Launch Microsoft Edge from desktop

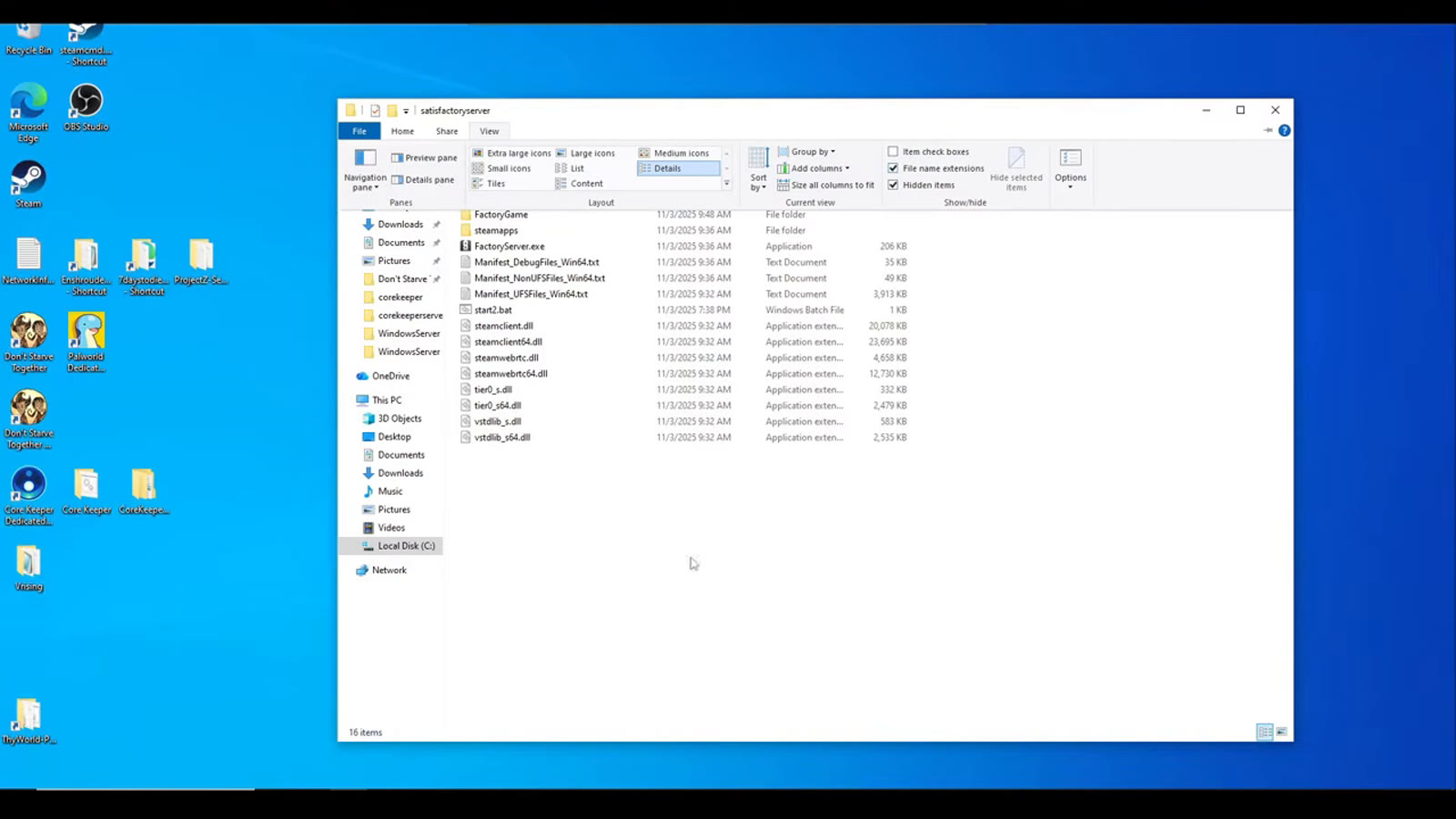28,113
